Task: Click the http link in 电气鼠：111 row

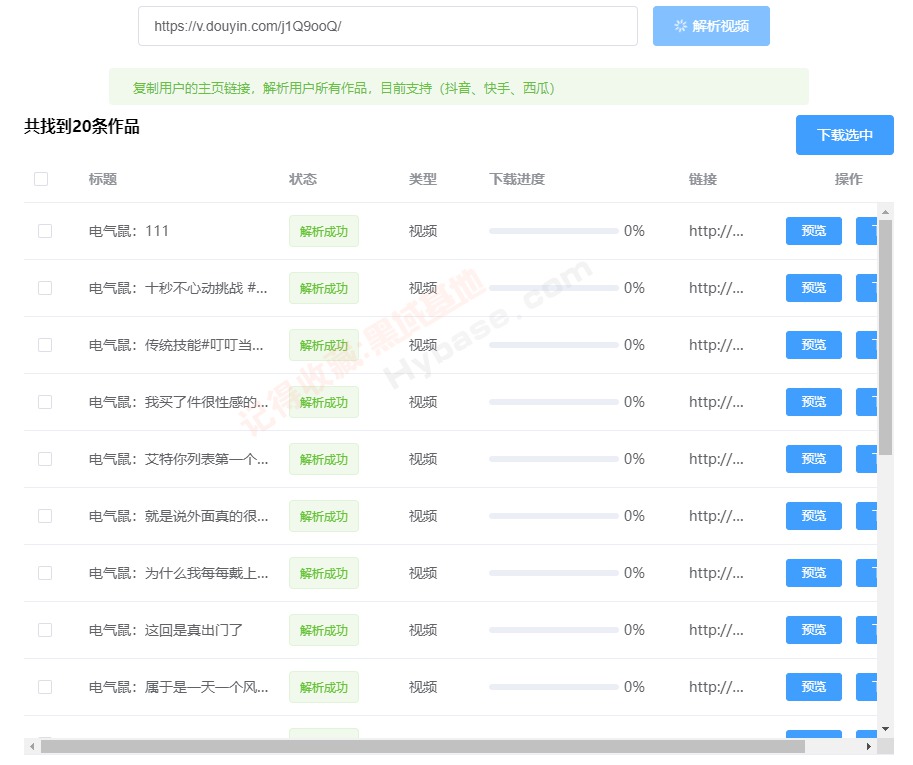Action: click(x=716, y=231)
